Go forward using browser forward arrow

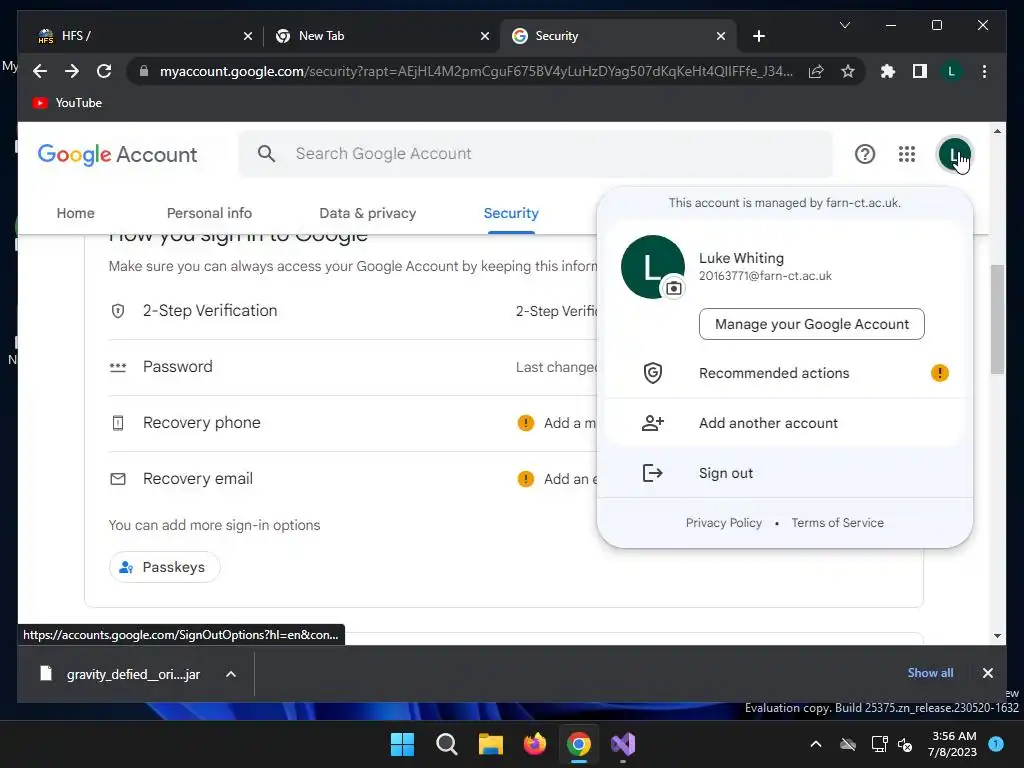click(x=72, y=71)
